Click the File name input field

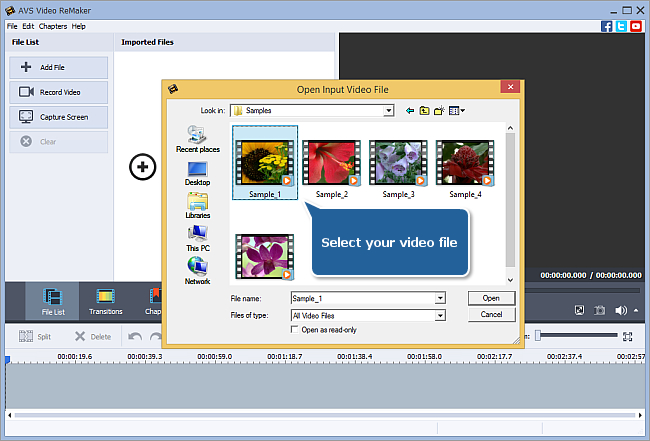pyautogui.click(x=363, y=298)
